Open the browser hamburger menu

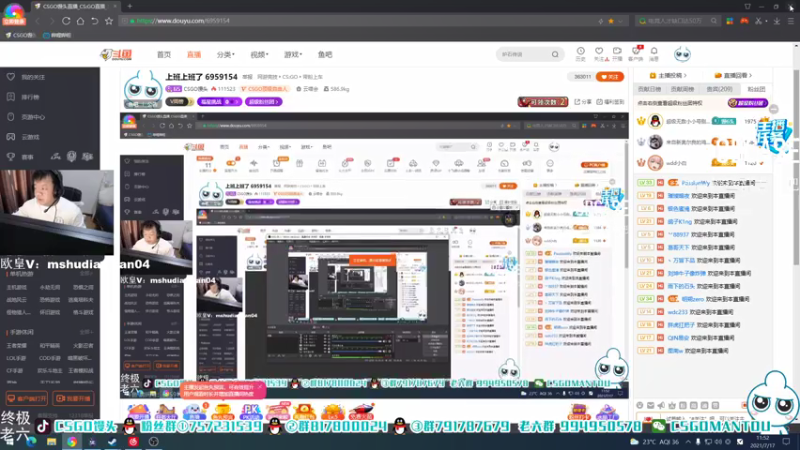click(791, 21)
